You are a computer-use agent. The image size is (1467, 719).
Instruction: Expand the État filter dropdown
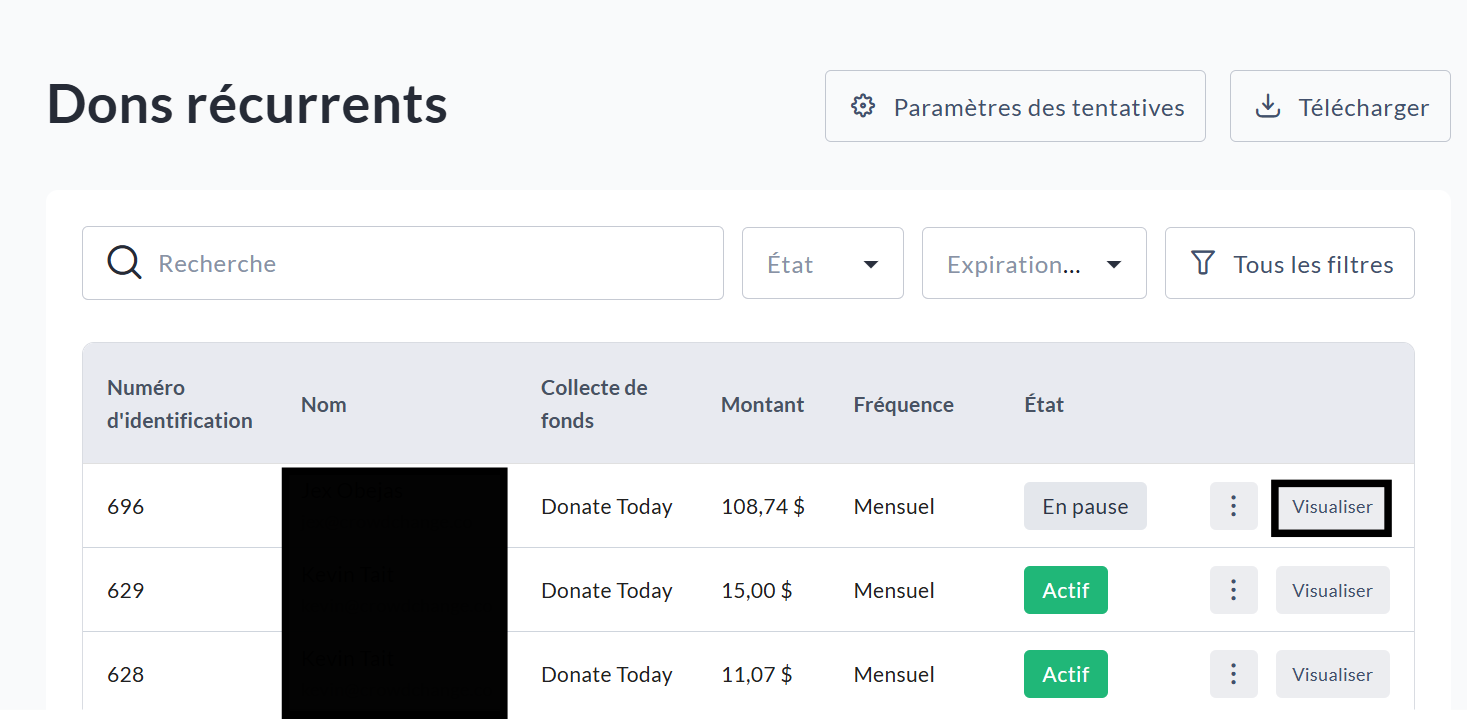(822, 264)
